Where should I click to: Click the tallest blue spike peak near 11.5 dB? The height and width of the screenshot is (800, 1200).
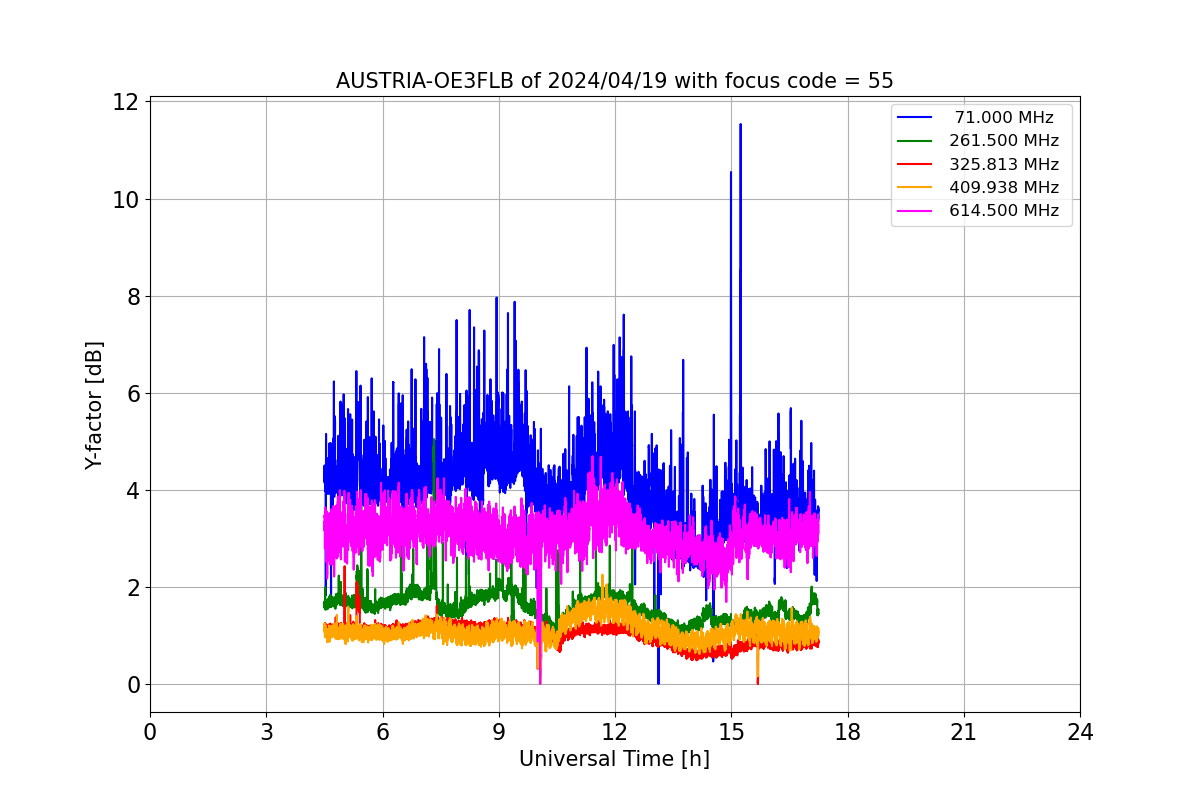point(740,126)
